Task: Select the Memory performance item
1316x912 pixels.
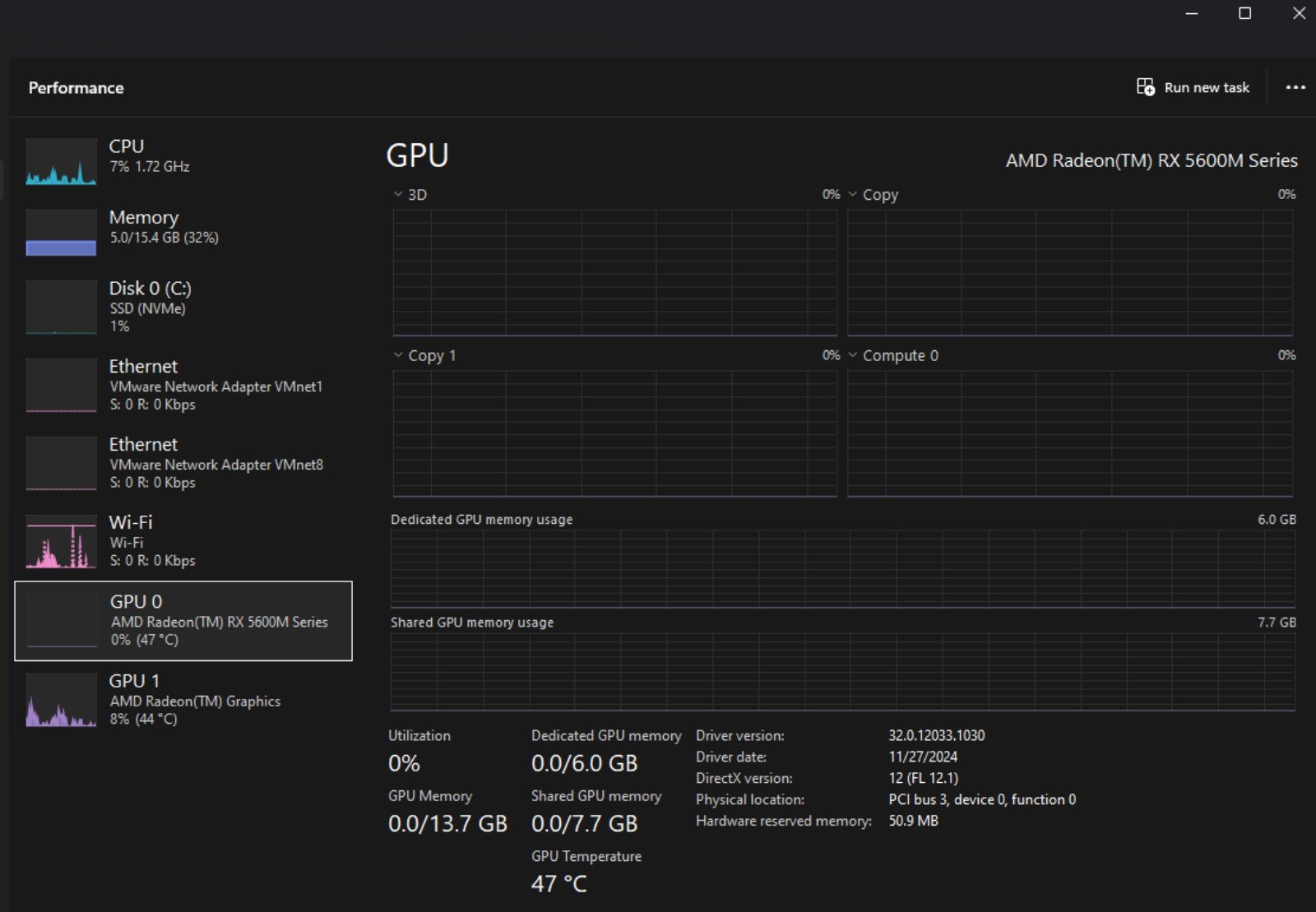Action: 183,232
